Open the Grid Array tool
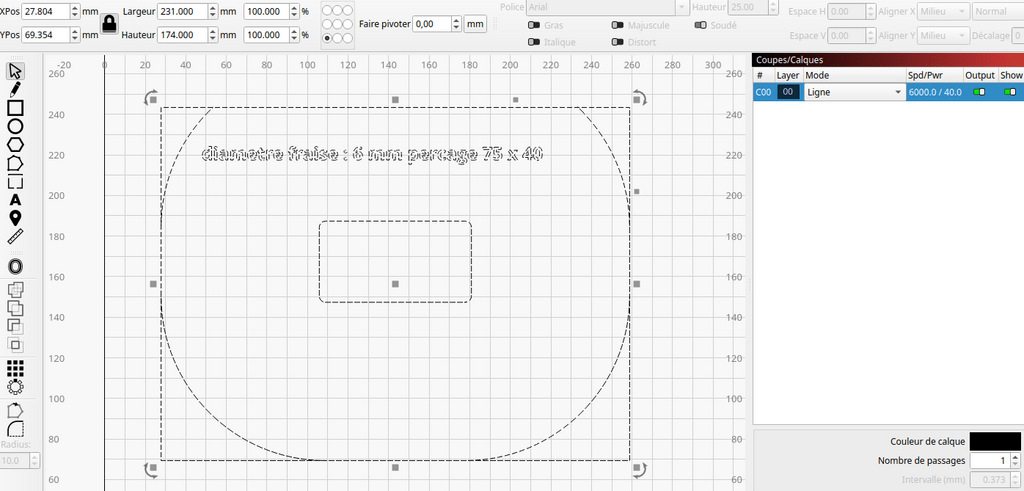The height and width of the screenshot is (491, 1024). (x=16, y=368)
